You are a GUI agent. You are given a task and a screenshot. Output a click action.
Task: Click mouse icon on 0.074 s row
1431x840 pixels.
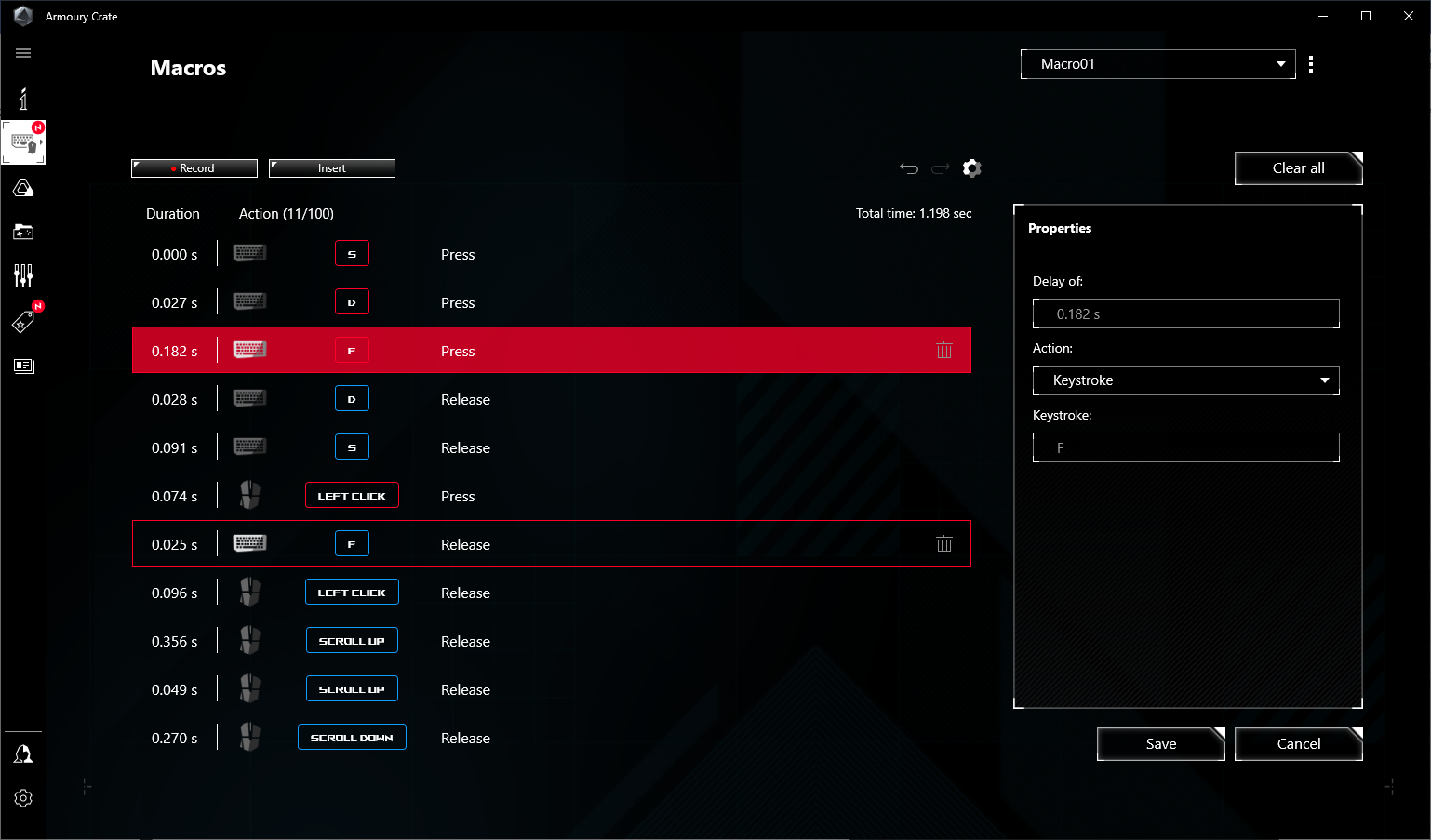point(249,495)
